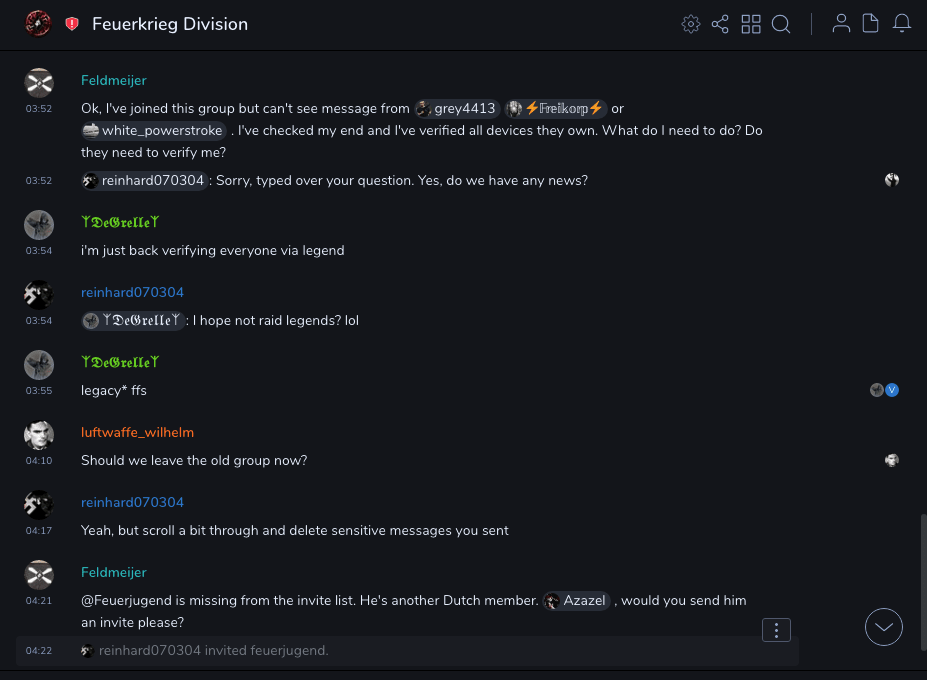This screenshot has width=927, height=680.
Task: Open the Azazel user mention
Action: tap(576, 601)
